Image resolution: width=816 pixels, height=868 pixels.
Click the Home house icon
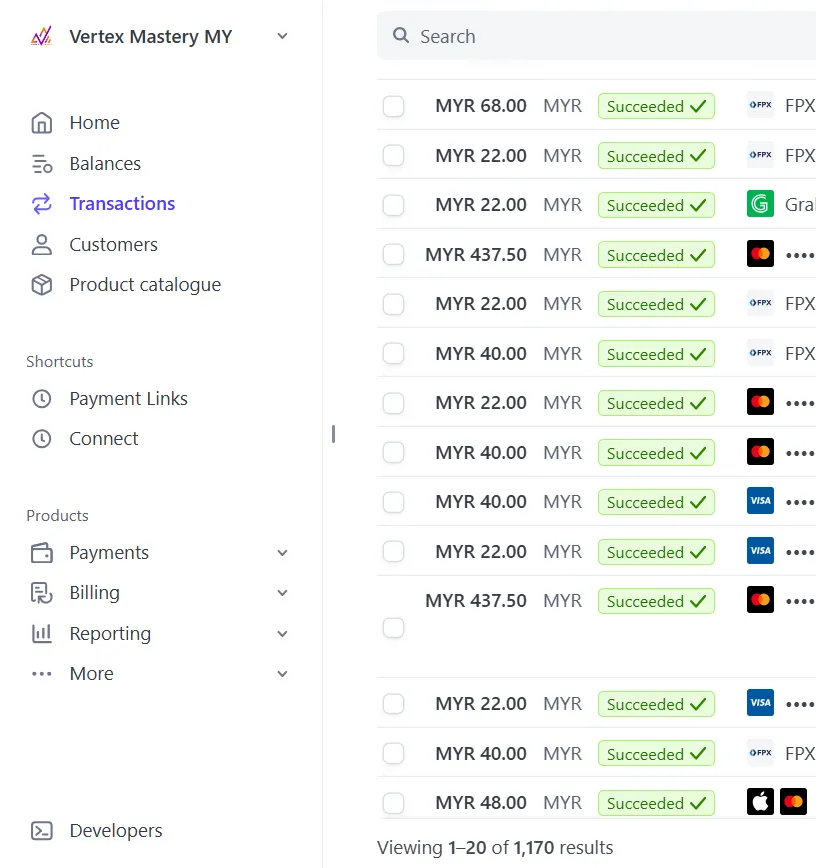(x=41, y=123)
